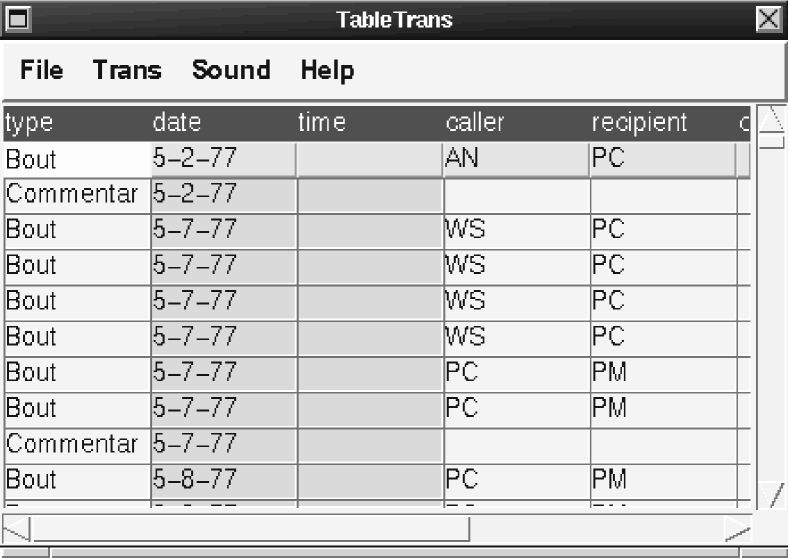
Task: Open the Sound menu
Action: click(231, 70)
